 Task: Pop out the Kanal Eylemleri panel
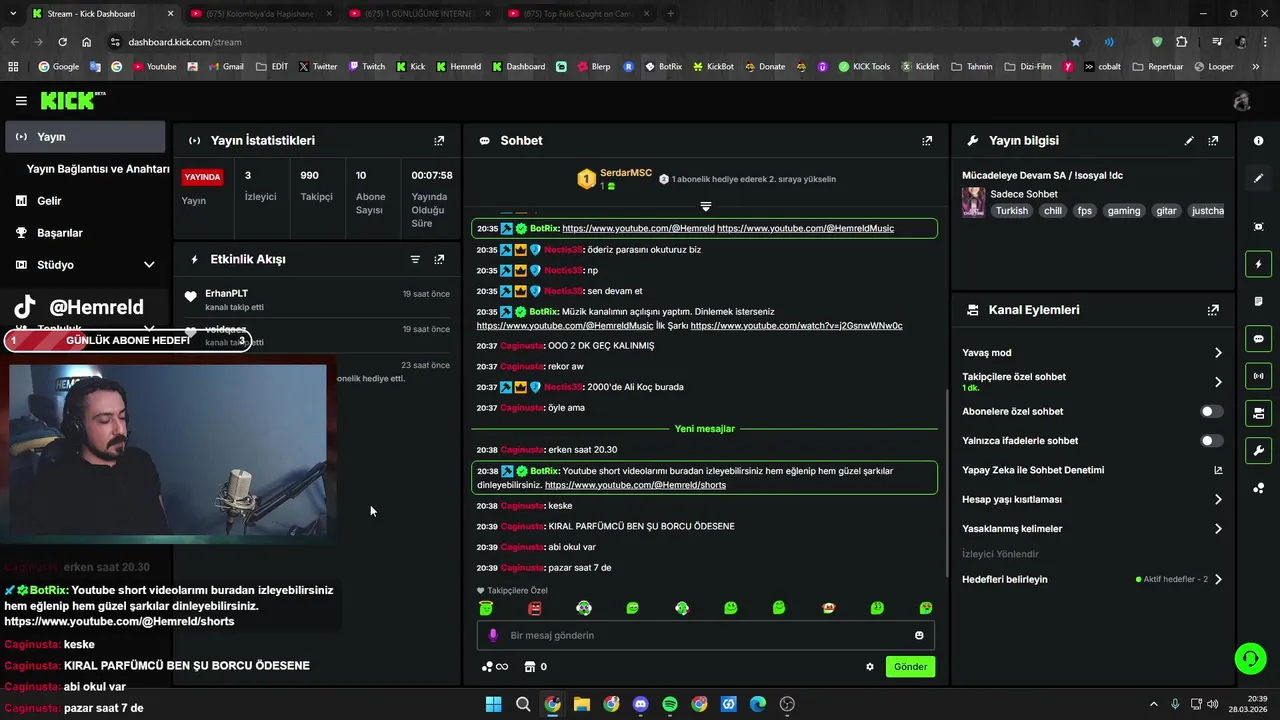1213,310
